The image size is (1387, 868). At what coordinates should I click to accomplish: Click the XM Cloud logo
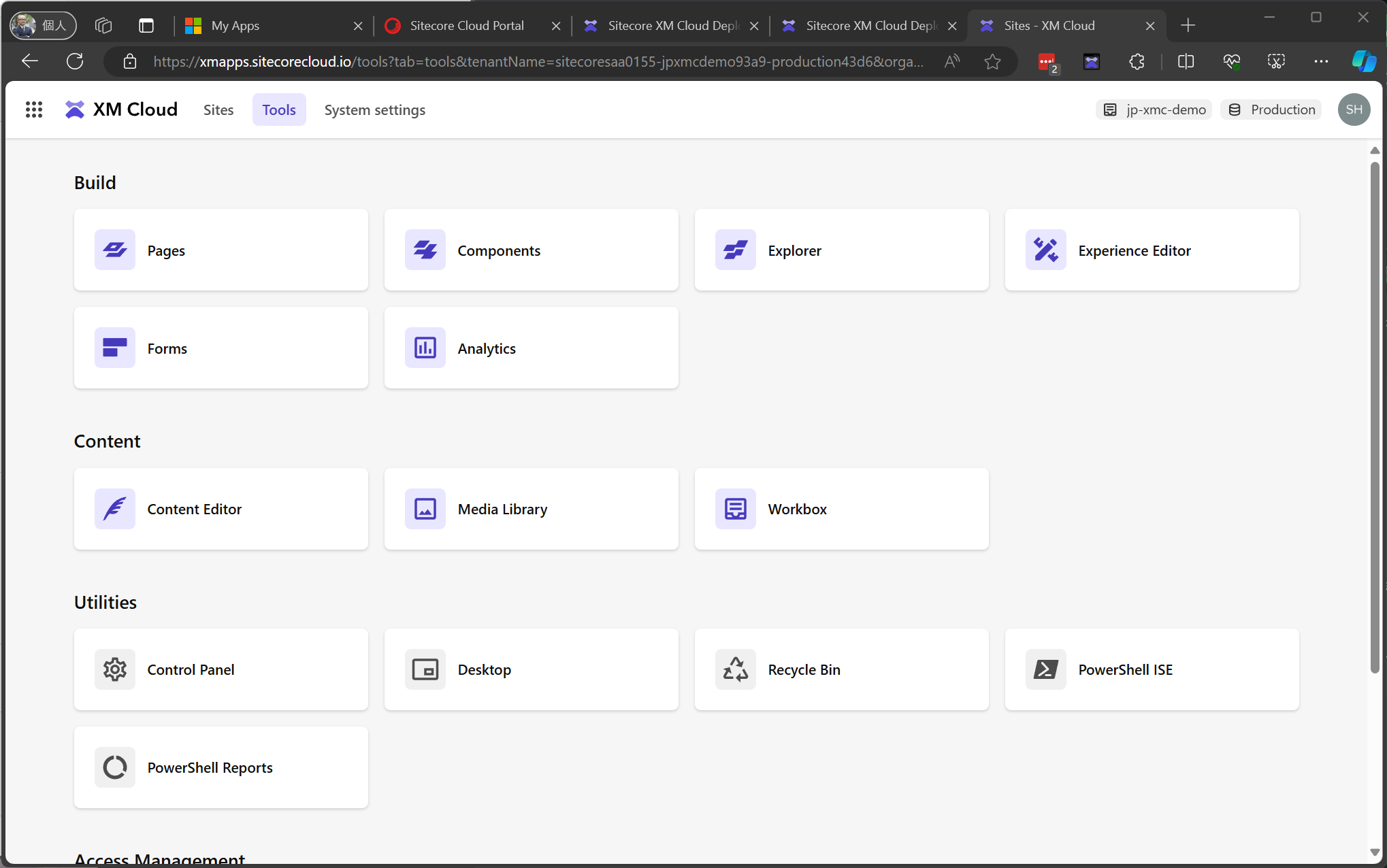(121, 110)
